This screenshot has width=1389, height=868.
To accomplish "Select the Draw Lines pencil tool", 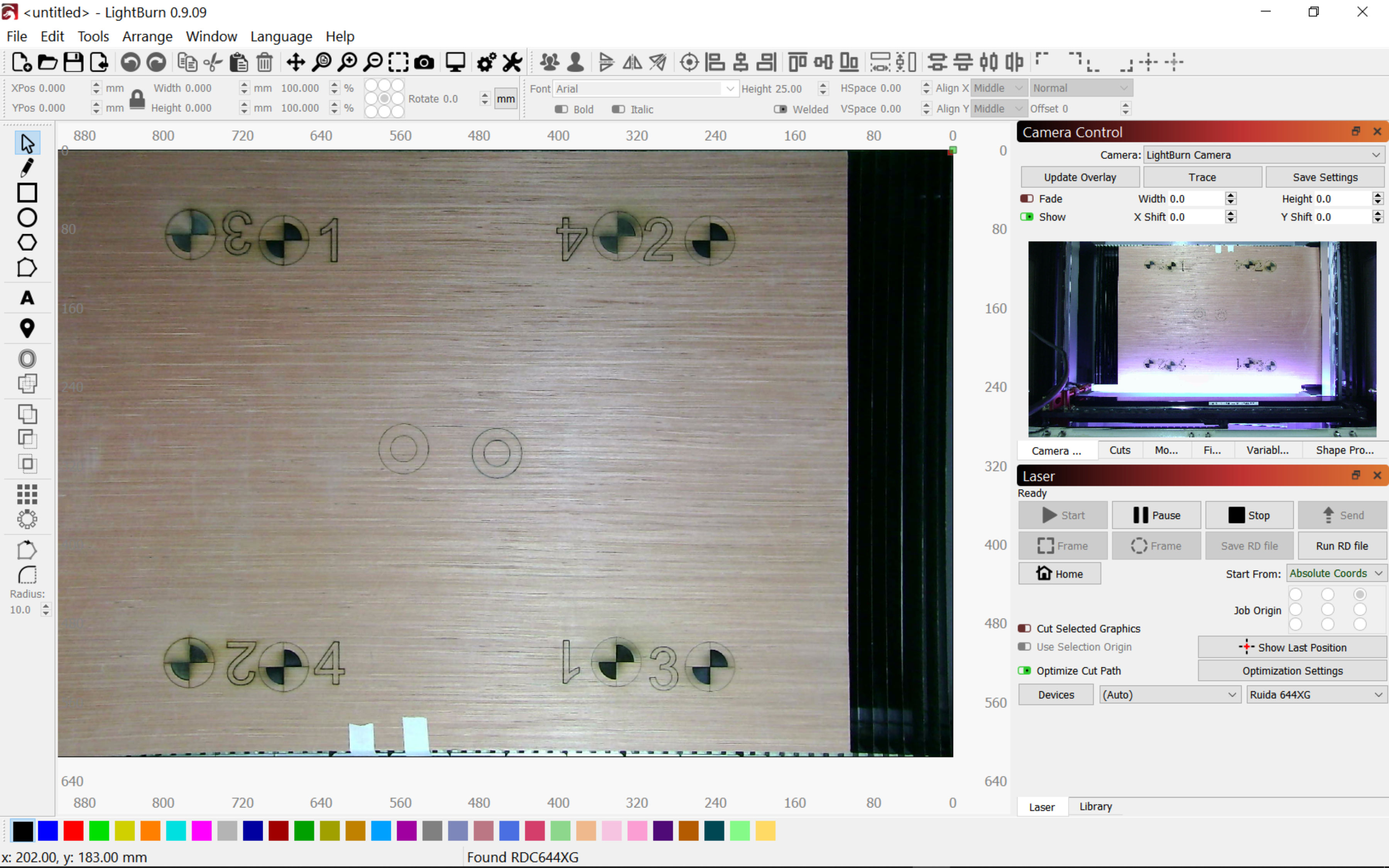I will [26, 168].
